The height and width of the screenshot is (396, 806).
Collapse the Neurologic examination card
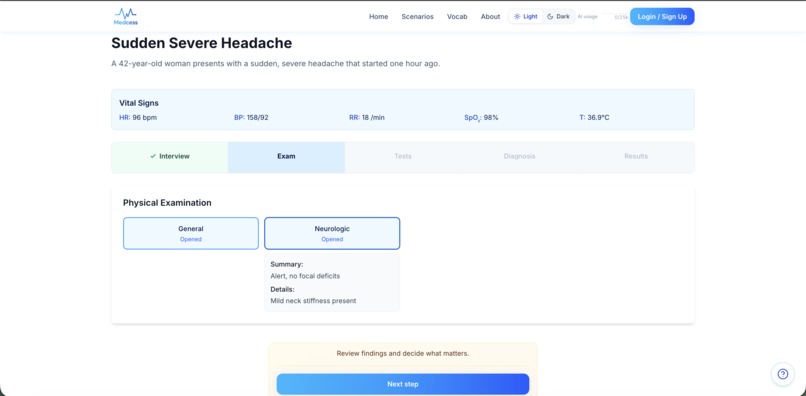[332, 233]
